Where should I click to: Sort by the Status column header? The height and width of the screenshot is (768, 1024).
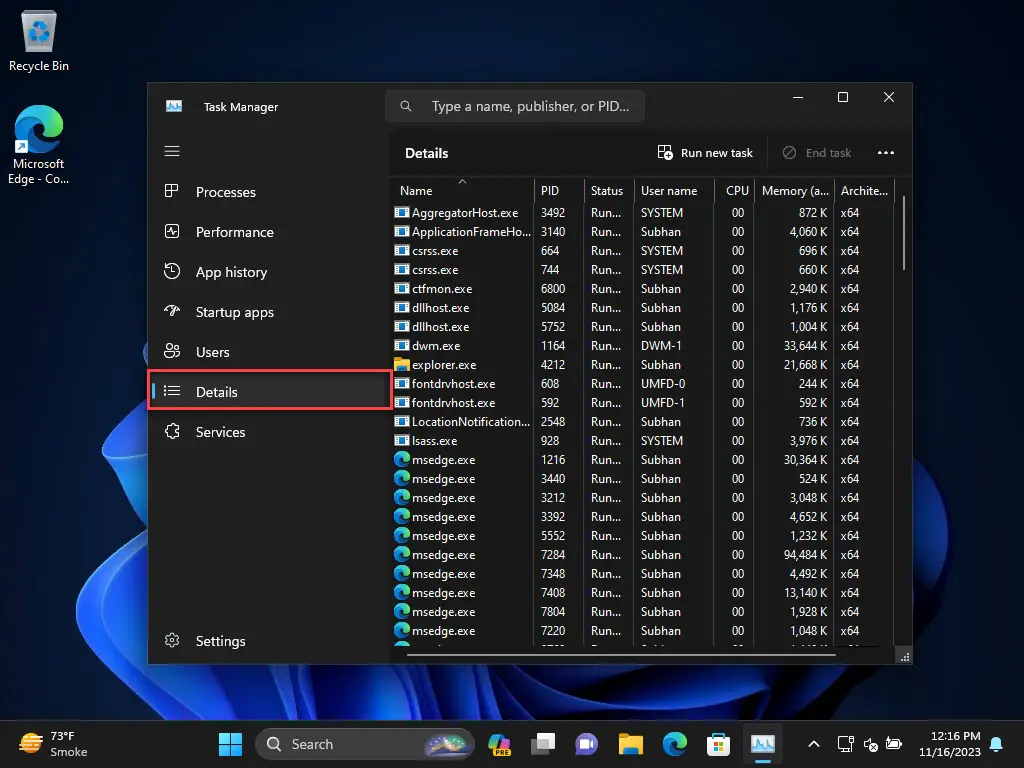pos(608,190)
